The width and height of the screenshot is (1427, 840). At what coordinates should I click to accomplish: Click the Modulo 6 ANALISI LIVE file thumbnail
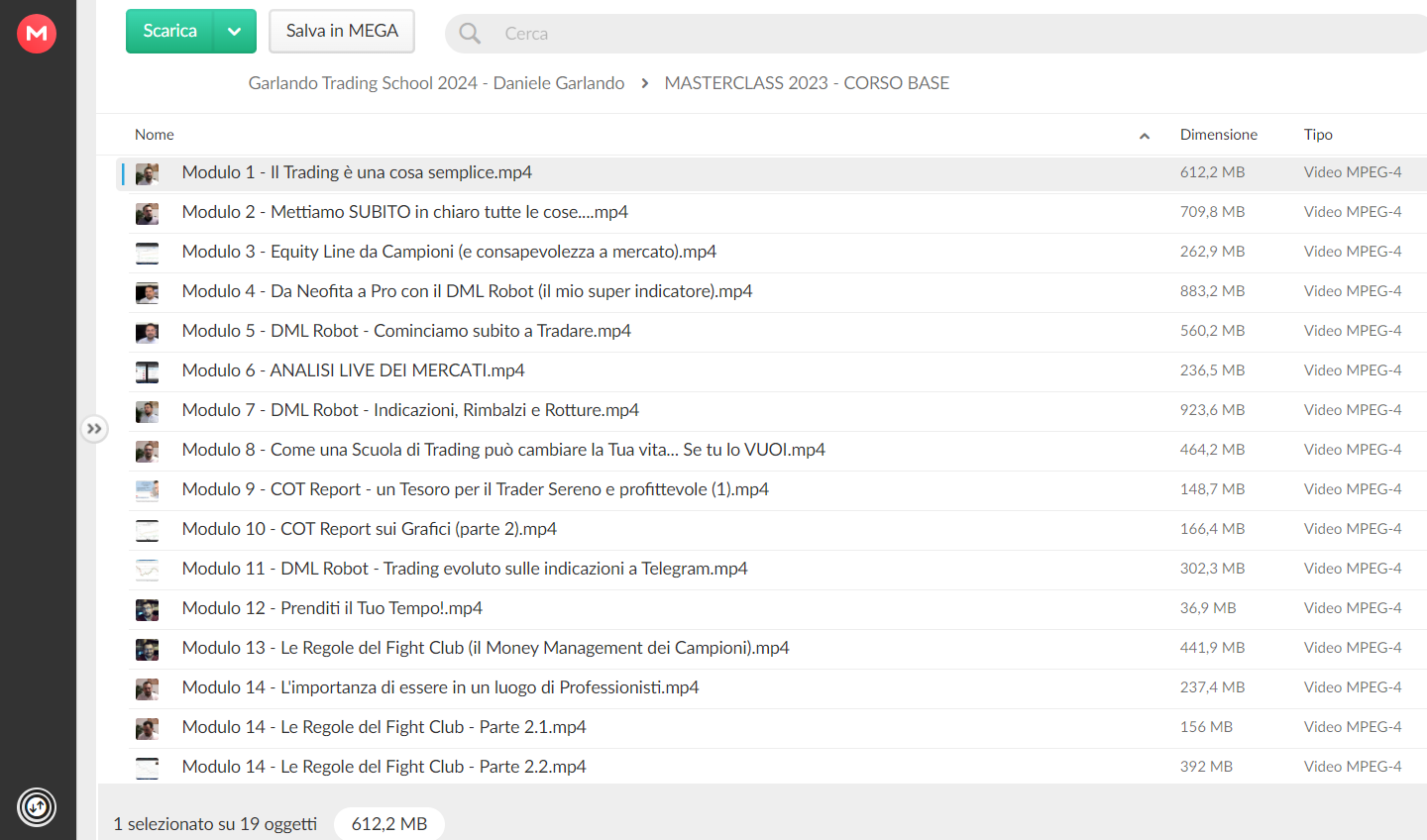147,372
